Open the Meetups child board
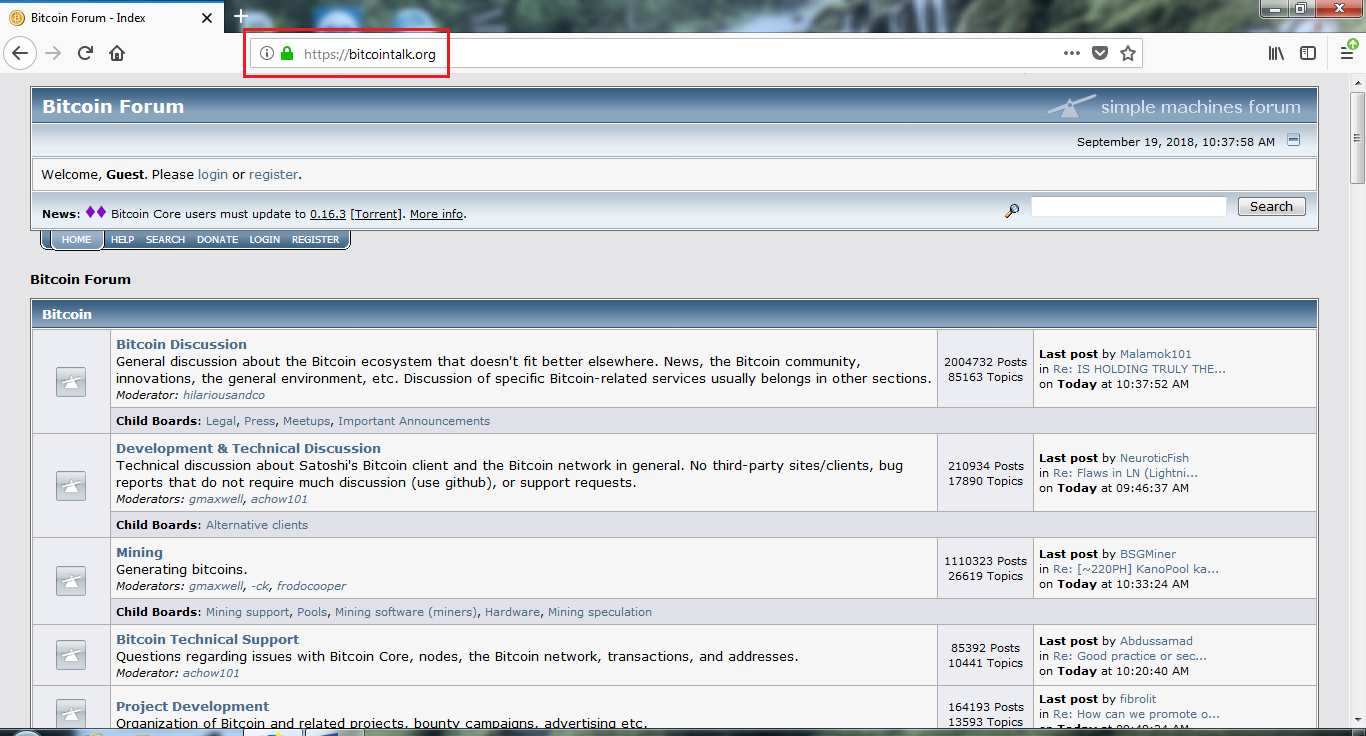1366x736 pixels. [x=306, y=421]
